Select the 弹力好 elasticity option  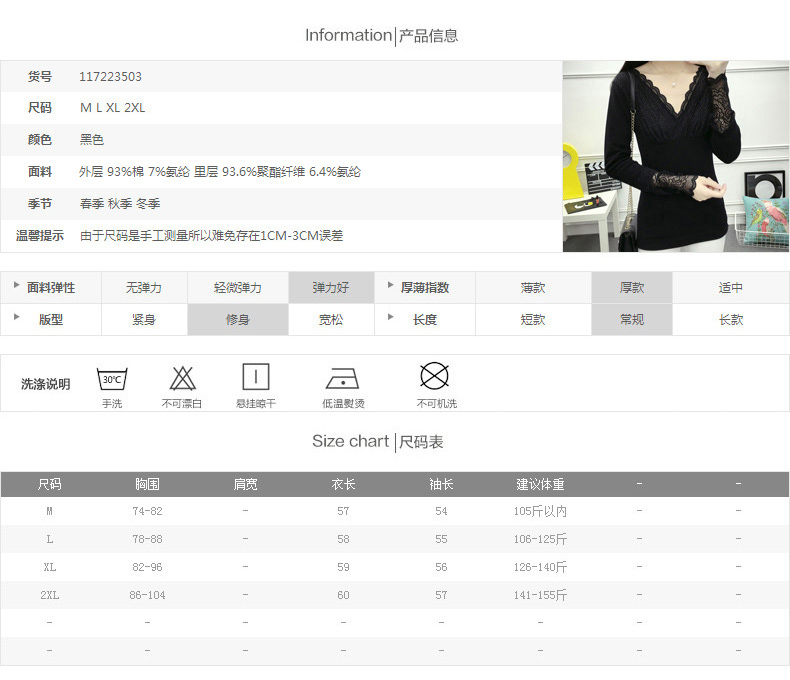(331, 288)
